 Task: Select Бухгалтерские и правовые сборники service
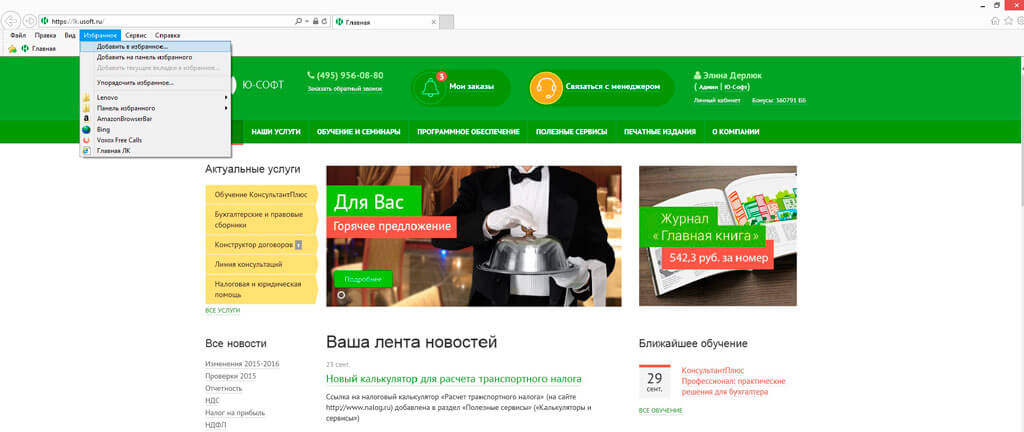tap(261, 219)
